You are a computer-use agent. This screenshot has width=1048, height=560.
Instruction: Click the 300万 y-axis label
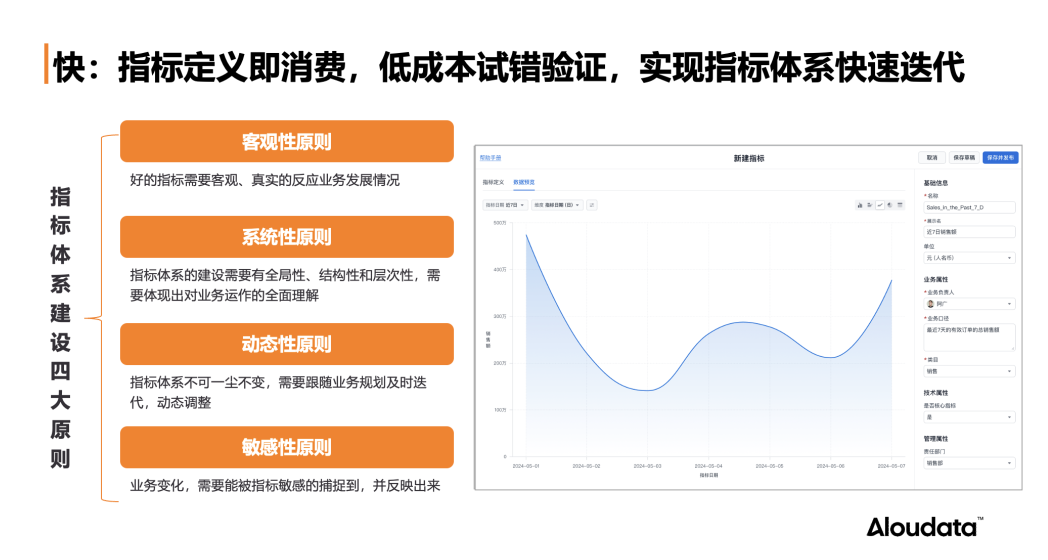pyautogui.click(x=500, y=317)
